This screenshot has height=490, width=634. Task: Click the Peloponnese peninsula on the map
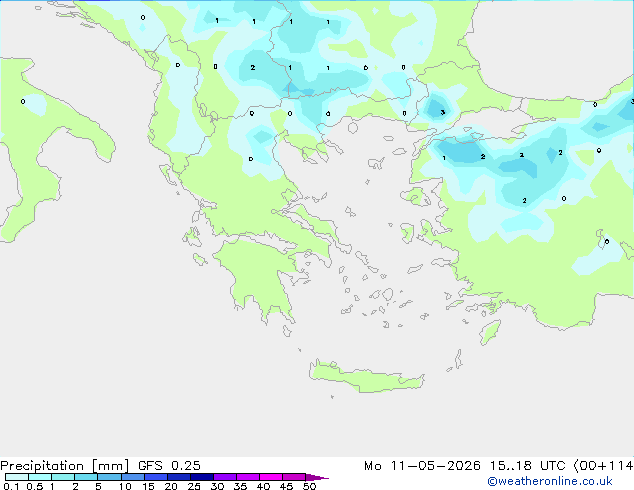259,275
